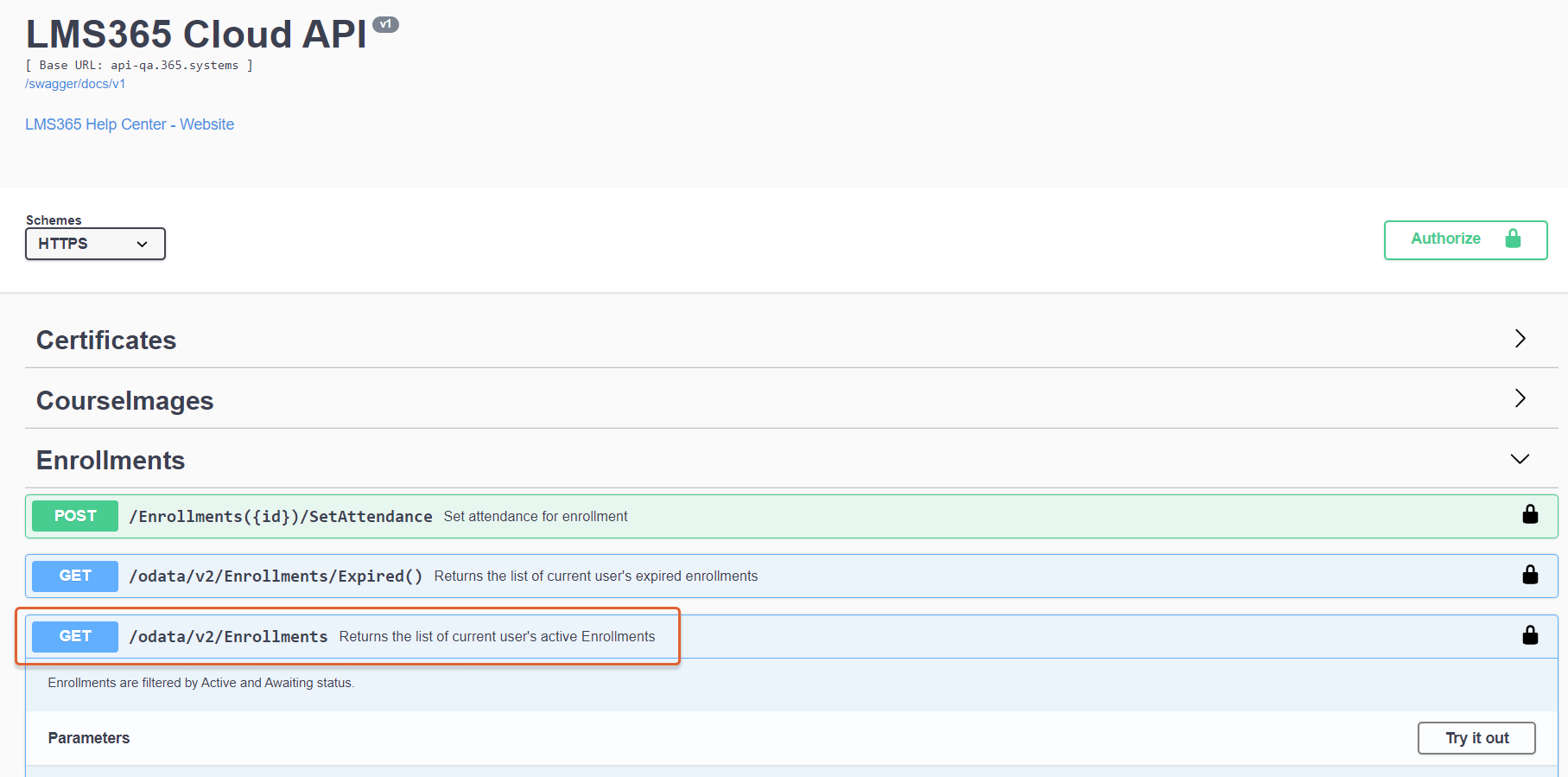1568x777 pixels.
Task: Expand the Certificates section chevron
Action: [1520, 339]
